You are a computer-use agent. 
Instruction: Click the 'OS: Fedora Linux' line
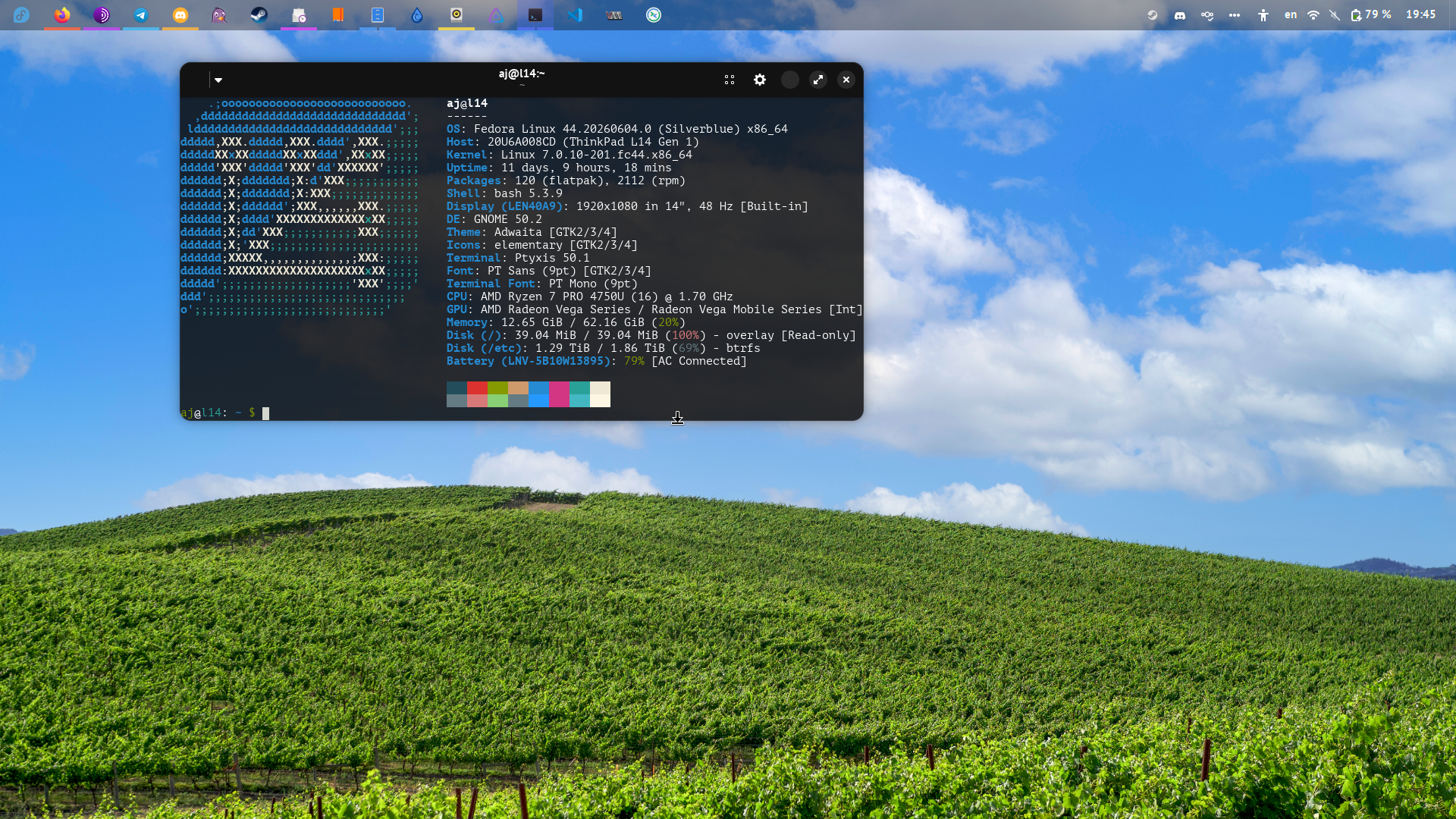coord(617,129)
